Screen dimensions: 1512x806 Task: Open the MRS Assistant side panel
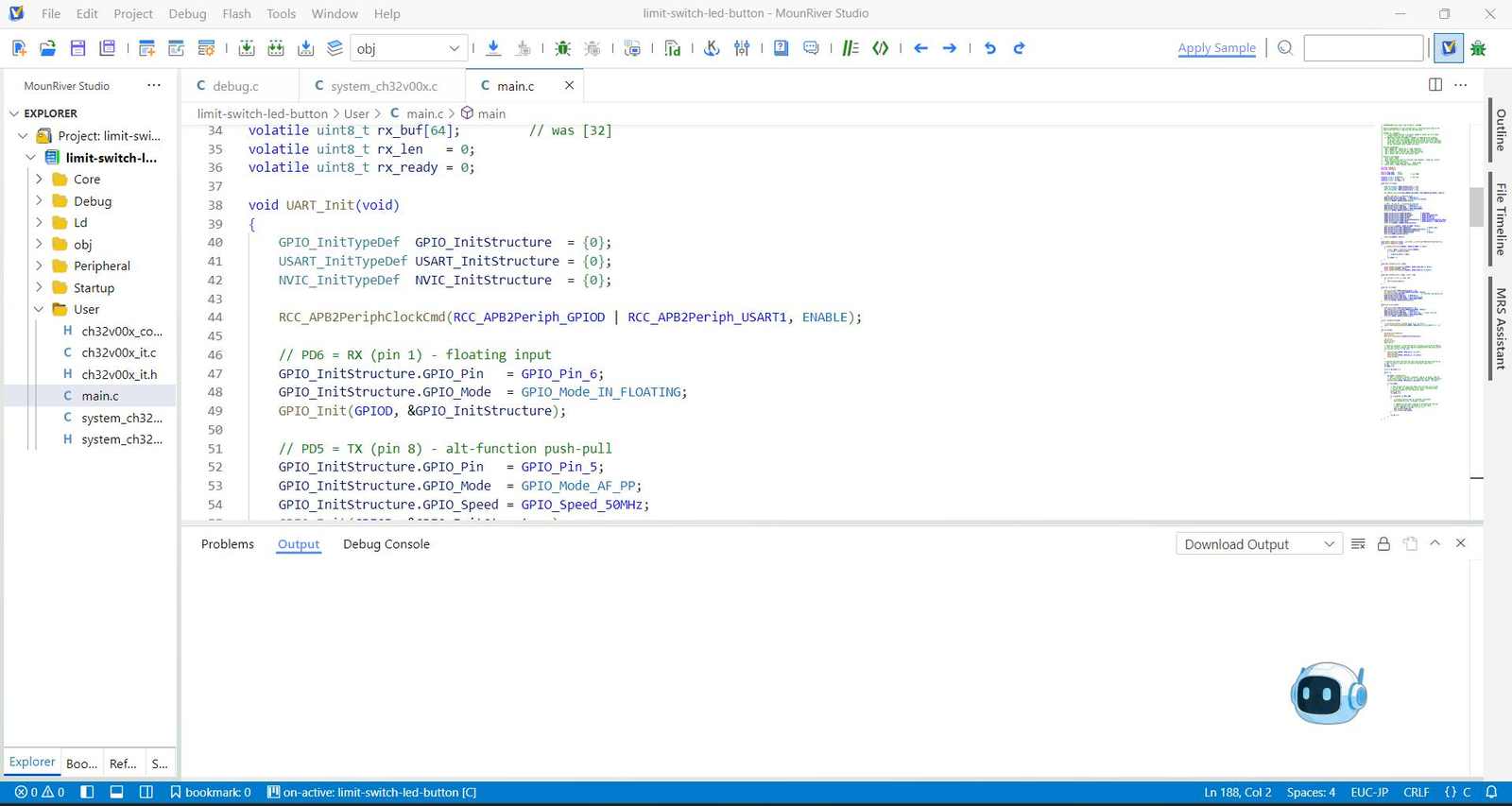click(x=1500, y=328)
